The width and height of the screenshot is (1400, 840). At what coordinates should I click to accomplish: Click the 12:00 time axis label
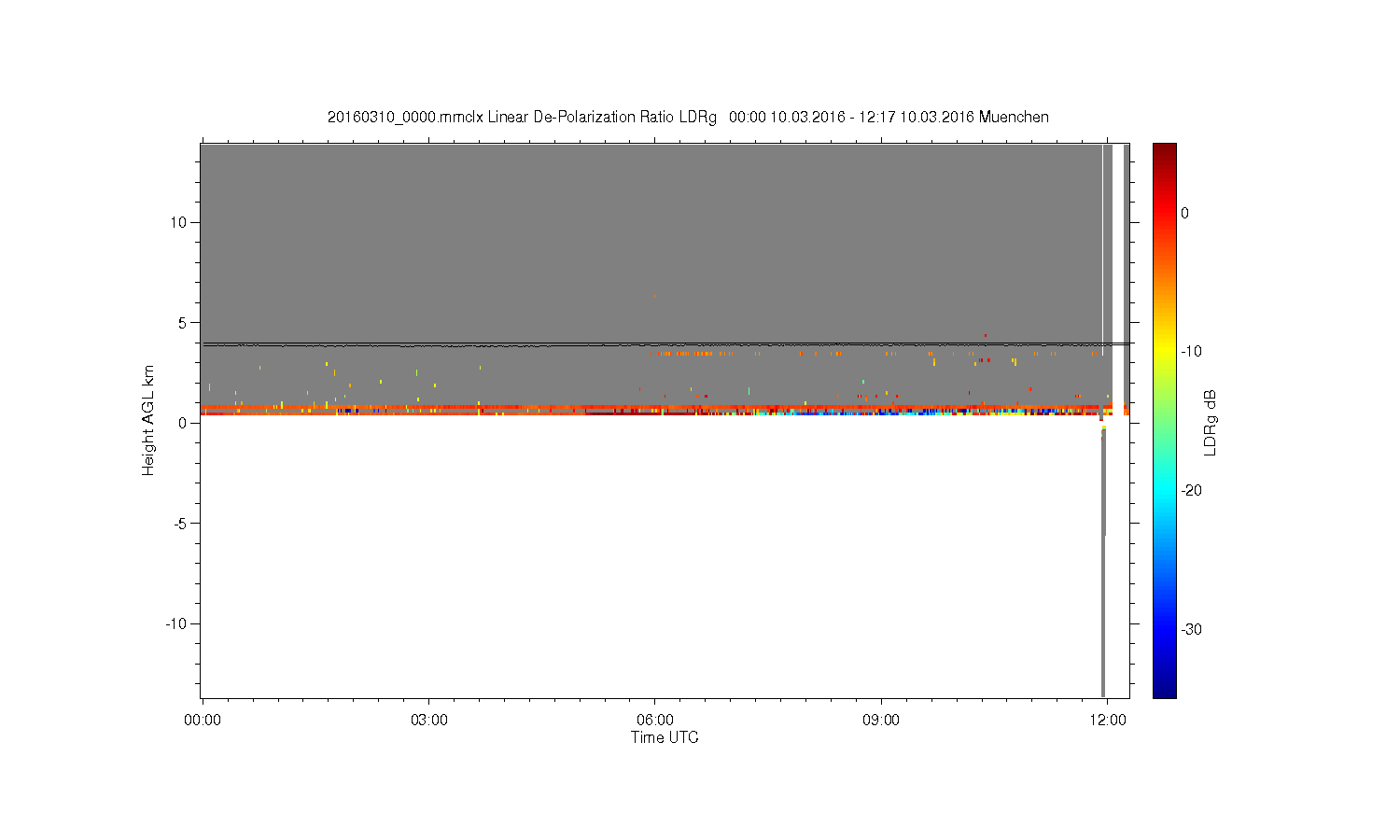[x=1108, y=721]
